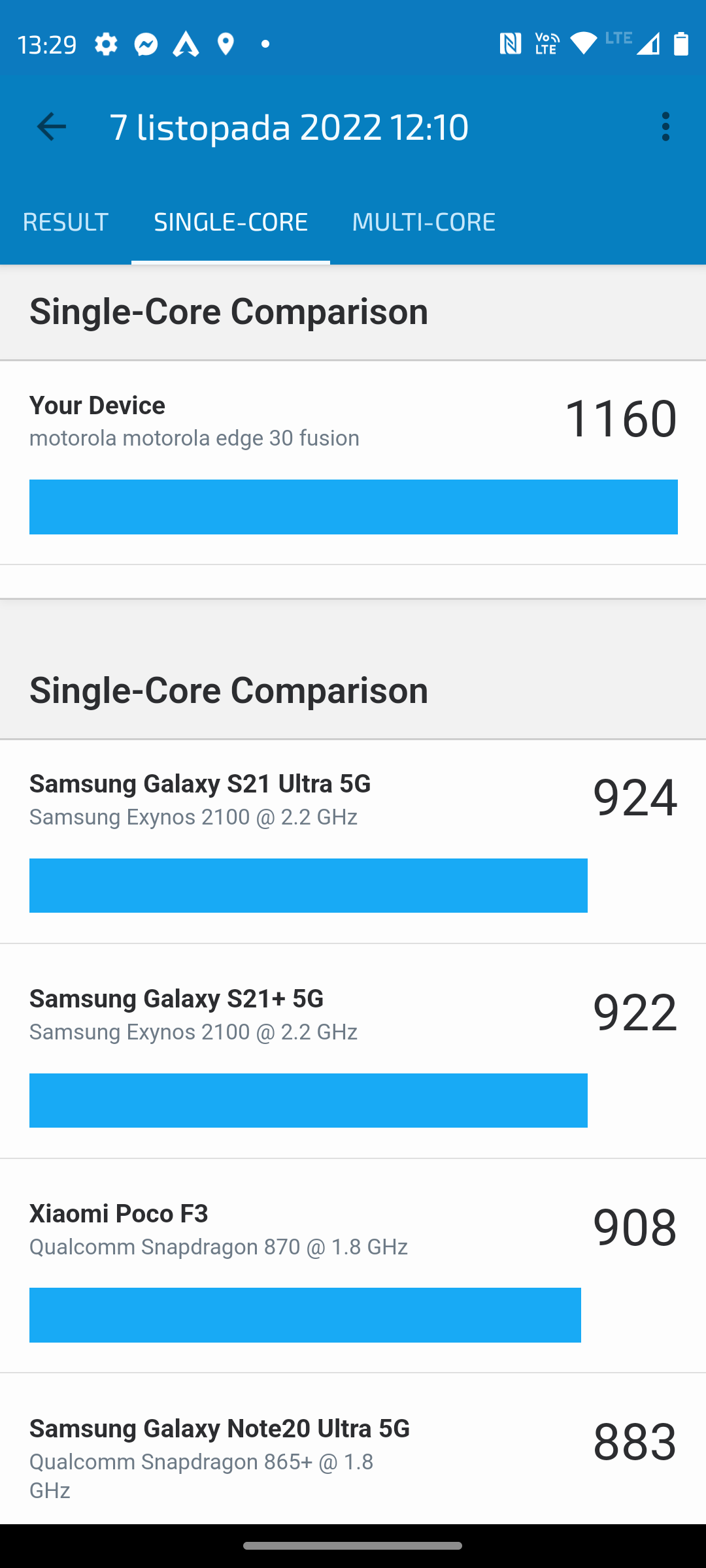Screen dimensions: 706x1568
Task: Tap the settings gear status icon
Action: tap(106, 44)
